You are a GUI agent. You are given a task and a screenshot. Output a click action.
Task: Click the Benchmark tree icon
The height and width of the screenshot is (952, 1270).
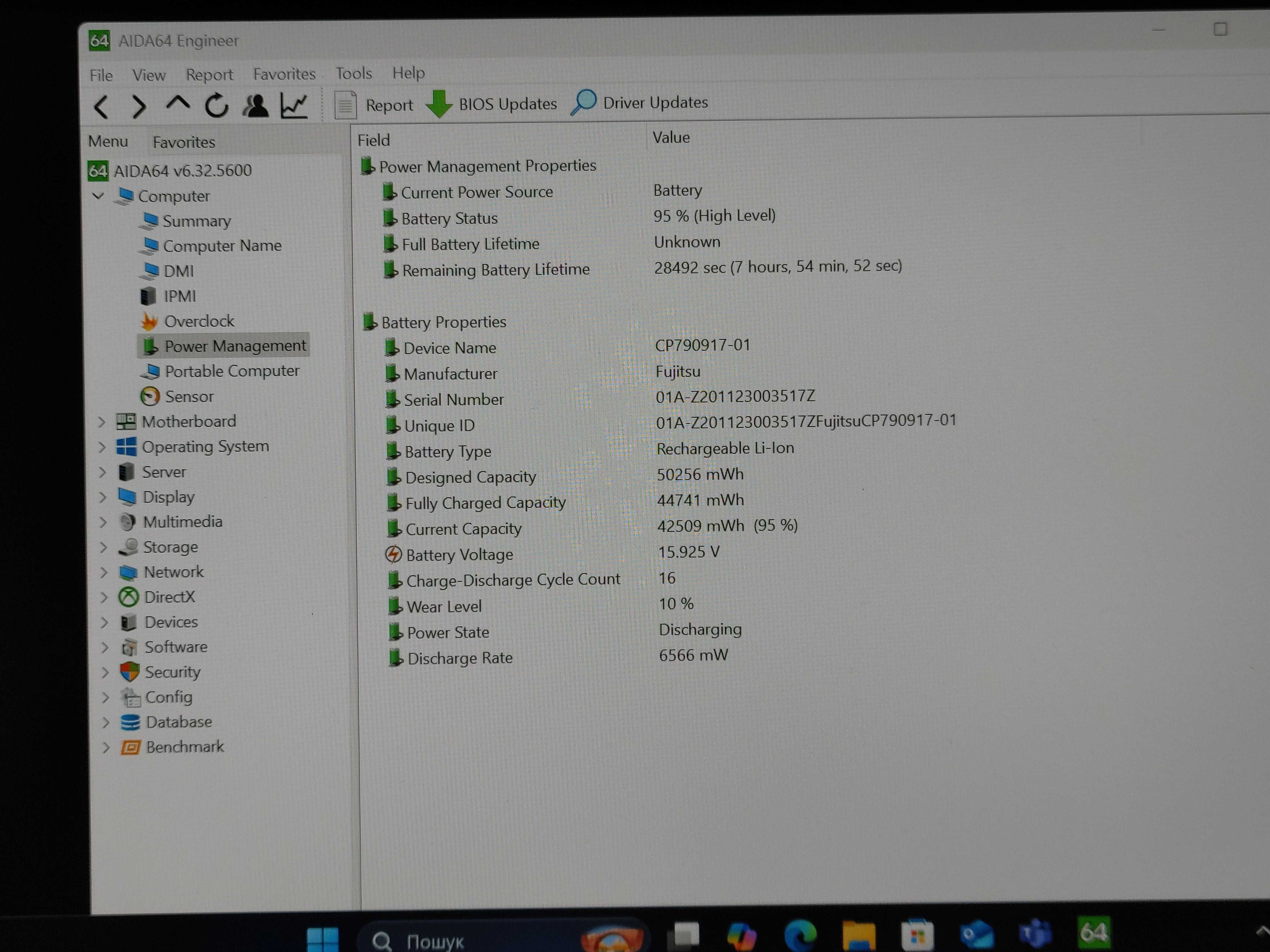coord(130,747)
